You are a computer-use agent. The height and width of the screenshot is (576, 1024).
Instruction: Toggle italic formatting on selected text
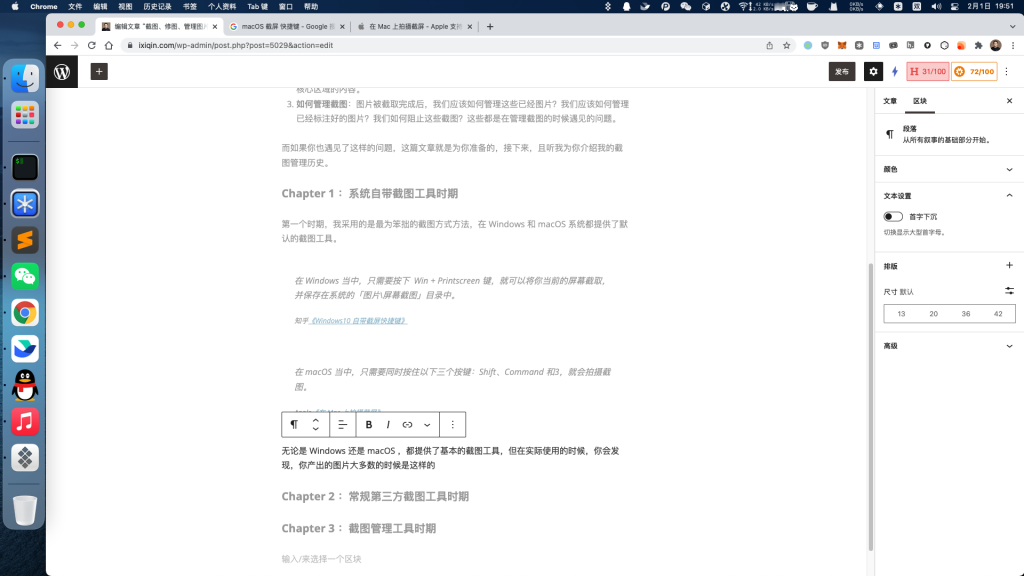(387, 424)
